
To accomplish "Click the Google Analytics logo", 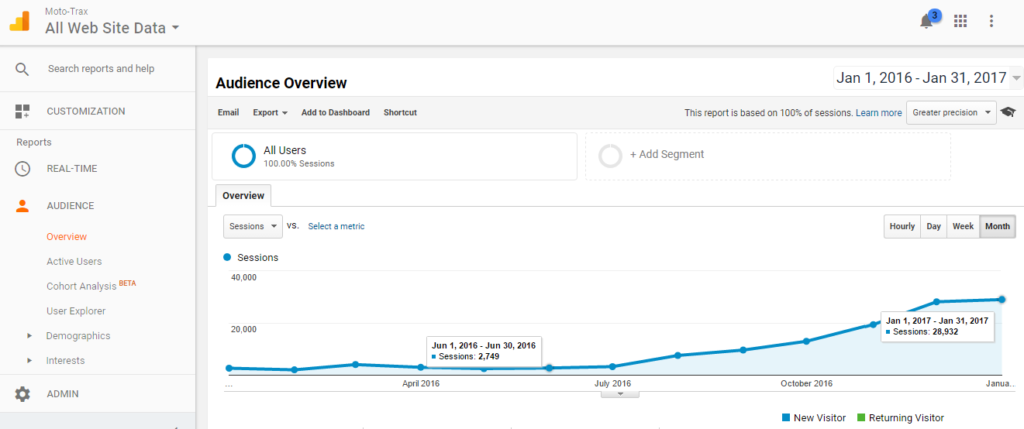I will pyautogui.click(x=19, y=22).
